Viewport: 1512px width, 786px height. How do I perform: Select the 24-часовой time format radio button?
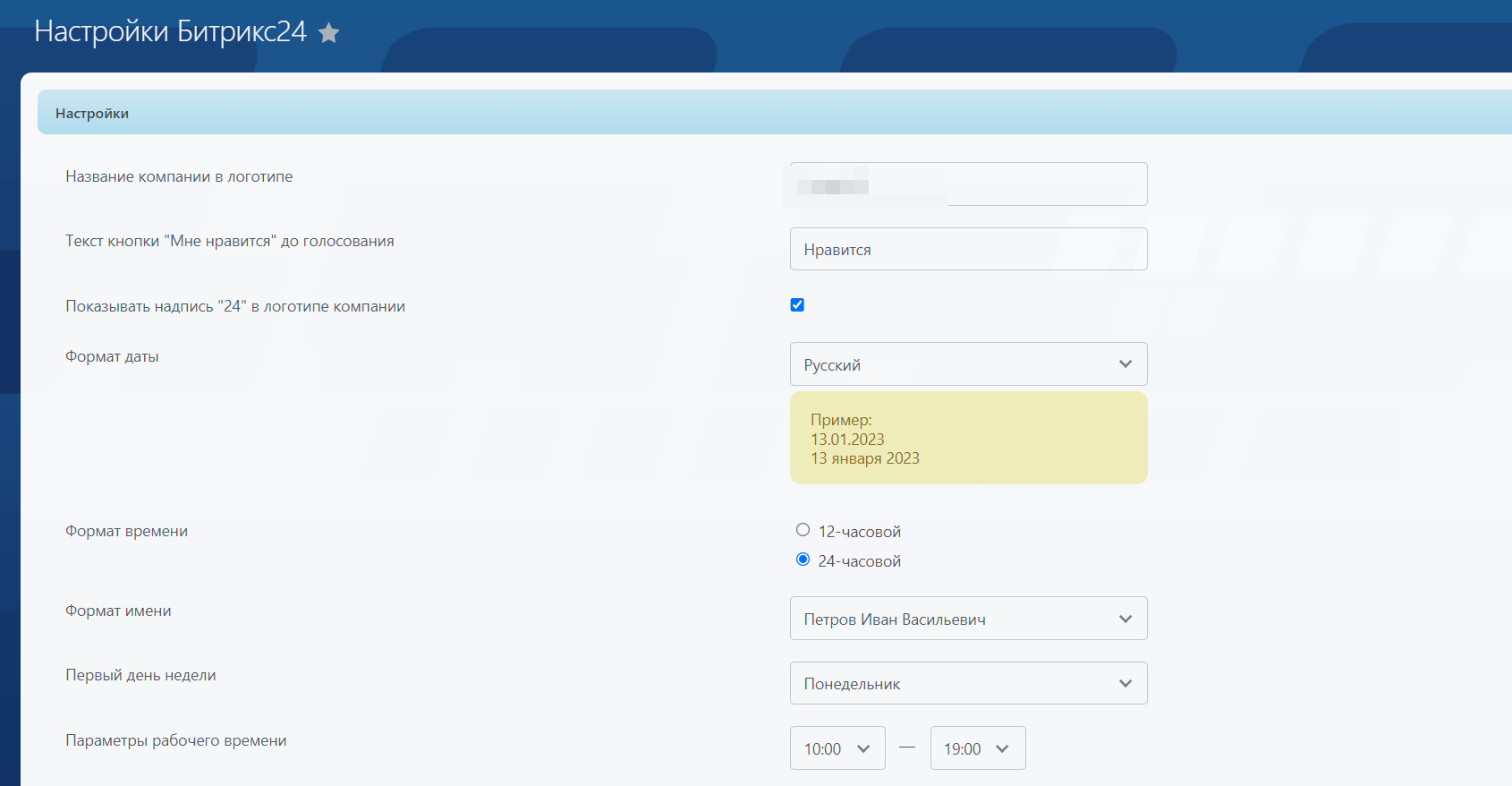tap(803, 560)
